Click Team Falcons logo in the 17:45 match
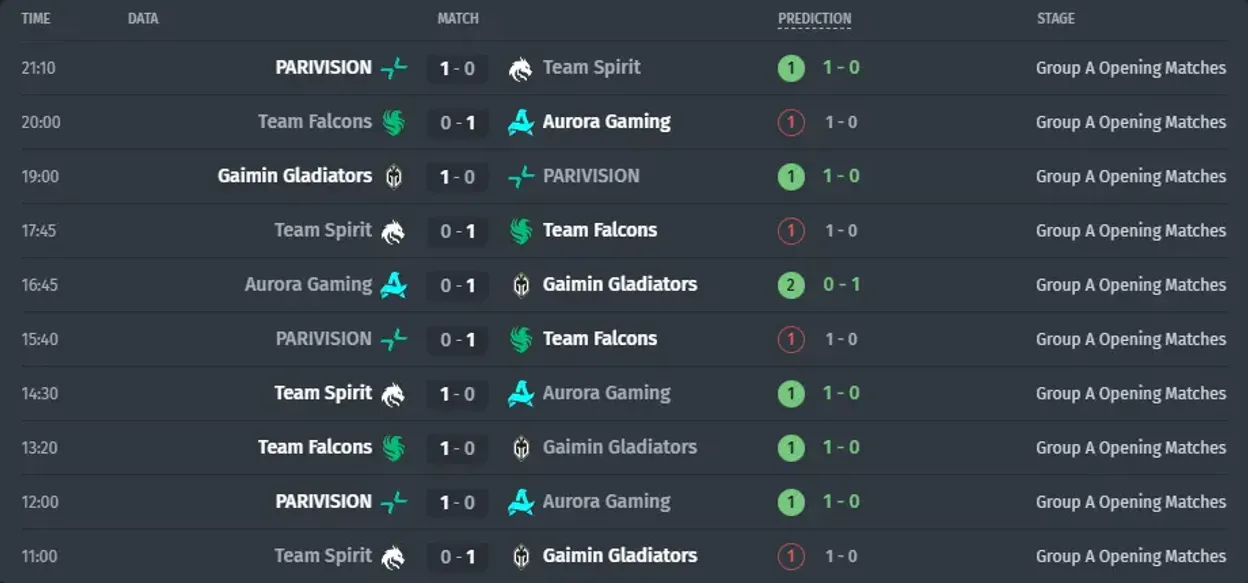 click(x=521, y=231)
